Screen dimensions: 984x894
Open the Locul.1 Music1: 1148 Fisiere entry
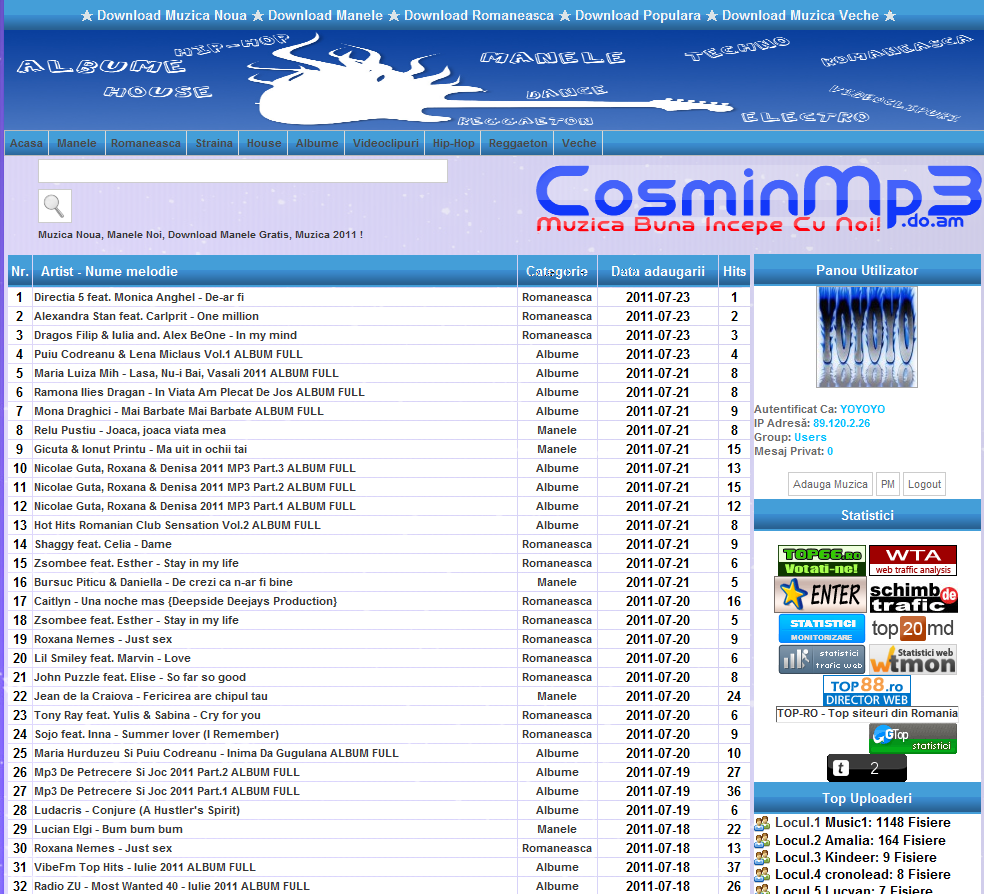pos(862,822)
